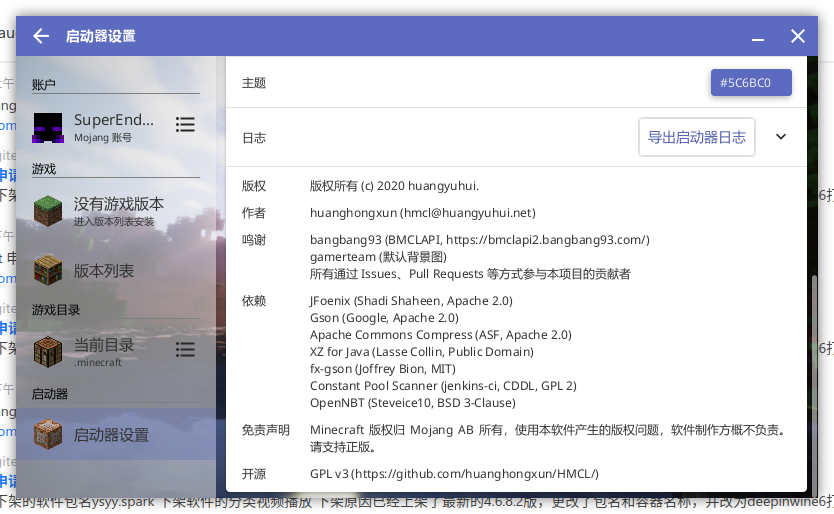
Task: Open the account list icon beside SuperEnd
Action: pyautogui.click(x=185, y=124)
